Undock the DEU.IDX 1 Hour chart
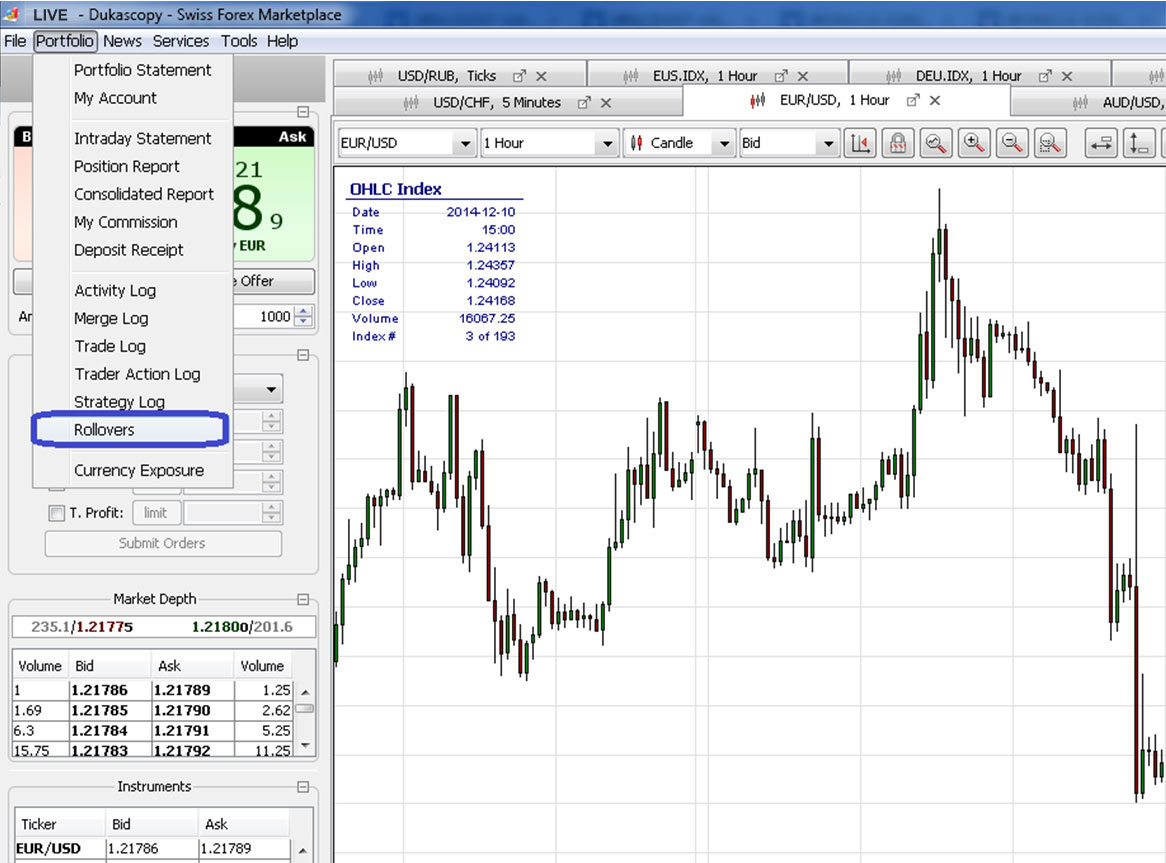 (1045, 76)
